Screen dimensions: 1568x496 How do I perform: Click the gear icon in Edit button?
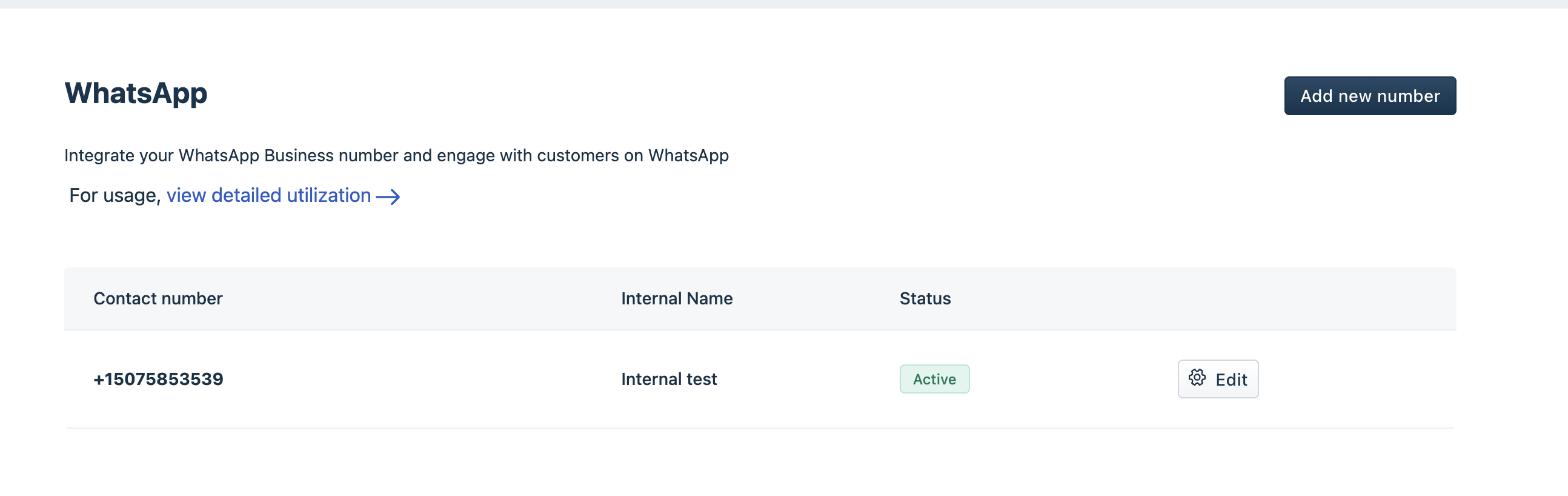pos(1197,378)
